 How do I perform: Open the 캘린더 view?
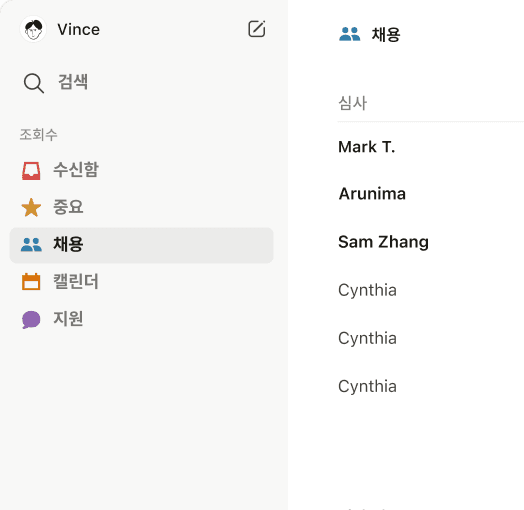pos(142,281)
